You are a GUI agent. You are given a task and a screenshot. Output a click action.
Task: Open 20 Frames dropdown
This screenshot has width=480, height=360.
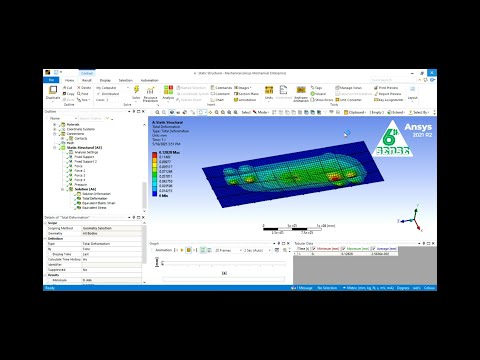[x=228, y=250]
